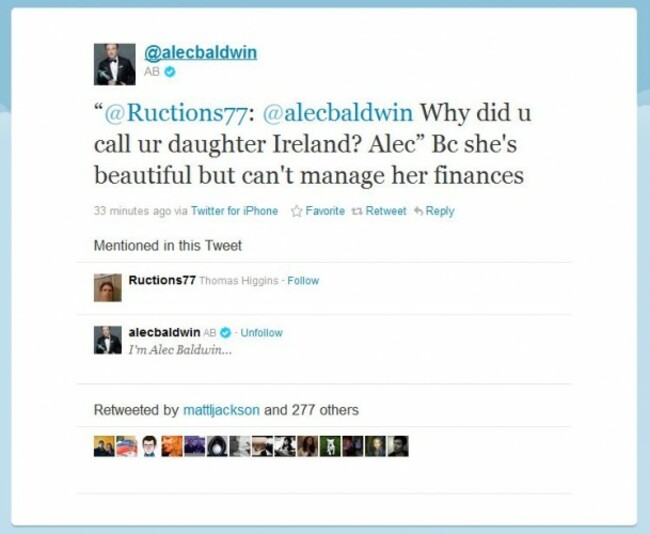
Task: Click the verified badge beside AB header
Action: tap(170, 72)
